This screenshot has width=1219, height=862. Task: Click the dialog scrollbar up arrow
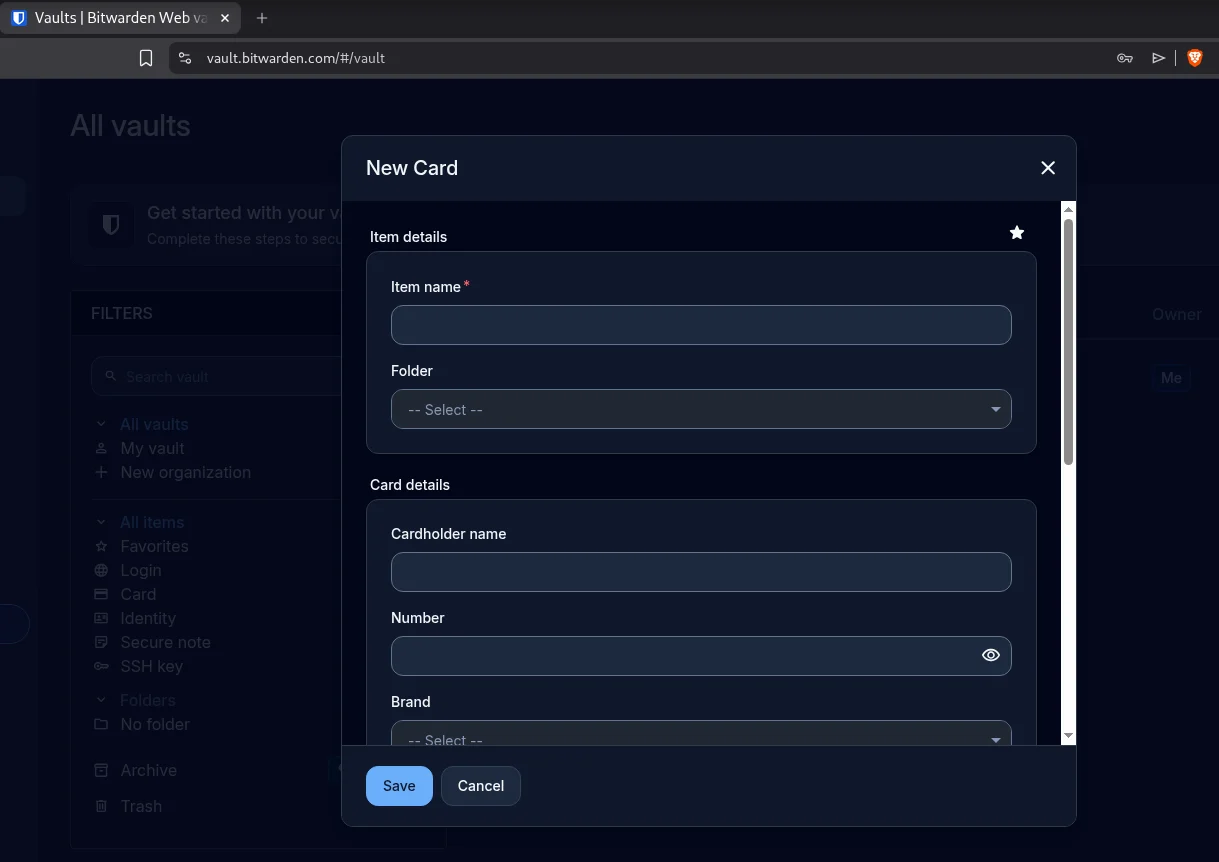1068,209
